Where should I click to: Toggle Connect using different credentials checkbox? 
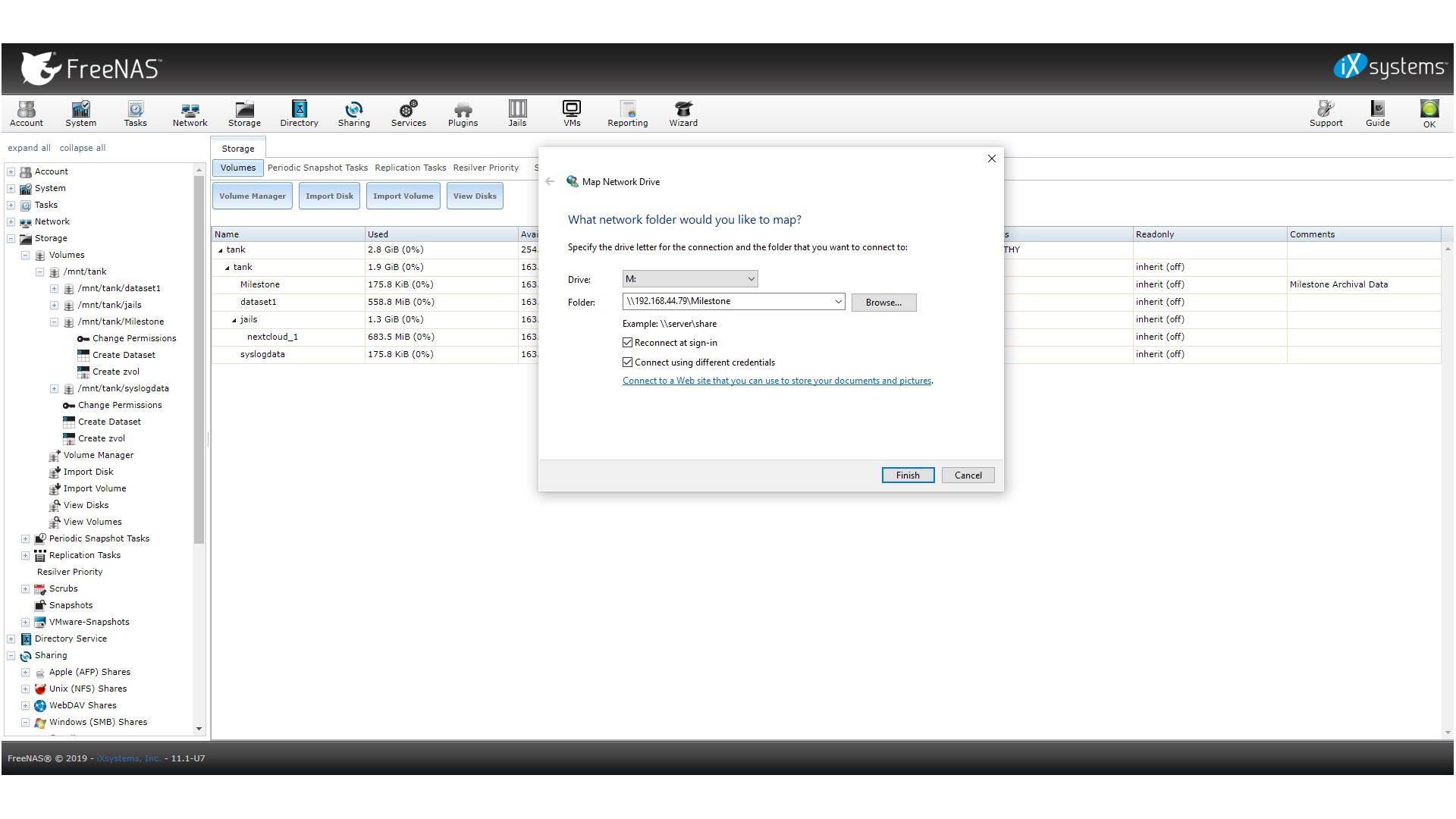pyautogui.click(x=627, y=362)
